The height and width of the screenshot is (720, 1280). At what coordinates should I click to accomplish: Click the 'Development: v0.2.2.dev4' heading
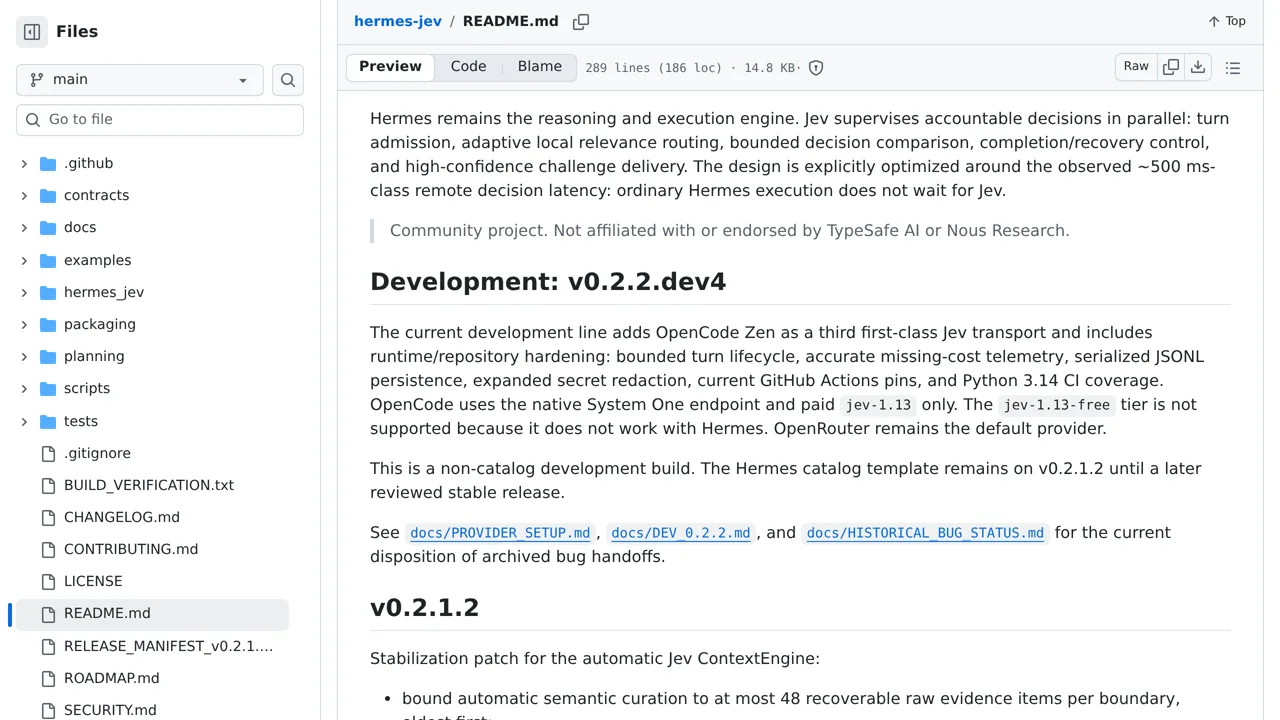[548, 282]
